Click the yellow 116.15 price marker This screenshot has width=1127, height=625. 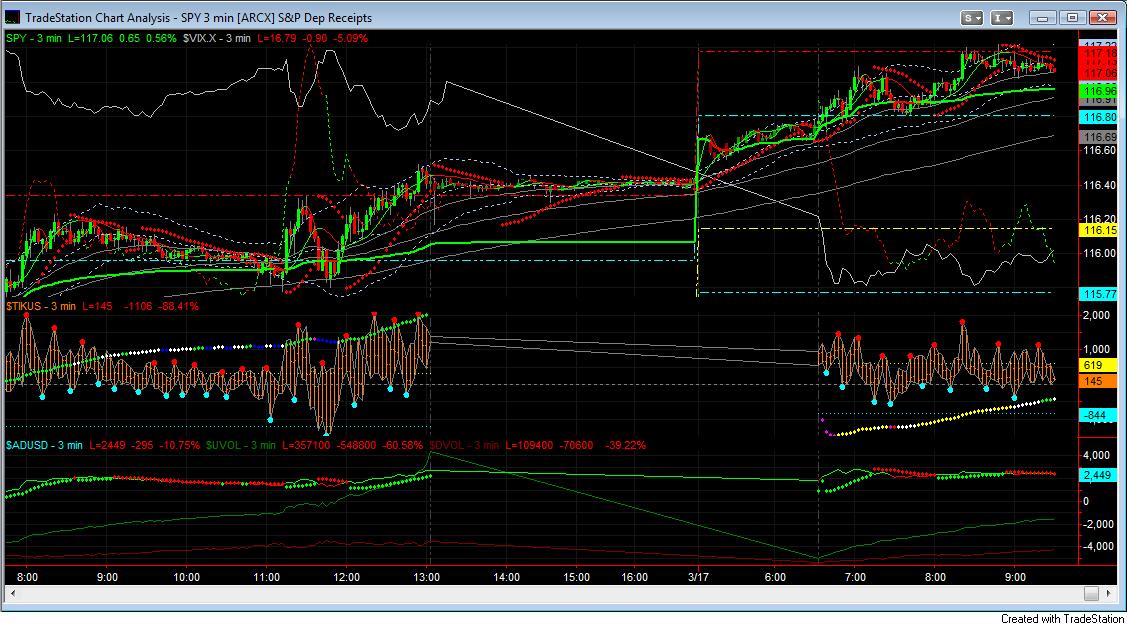(1099, 230)
